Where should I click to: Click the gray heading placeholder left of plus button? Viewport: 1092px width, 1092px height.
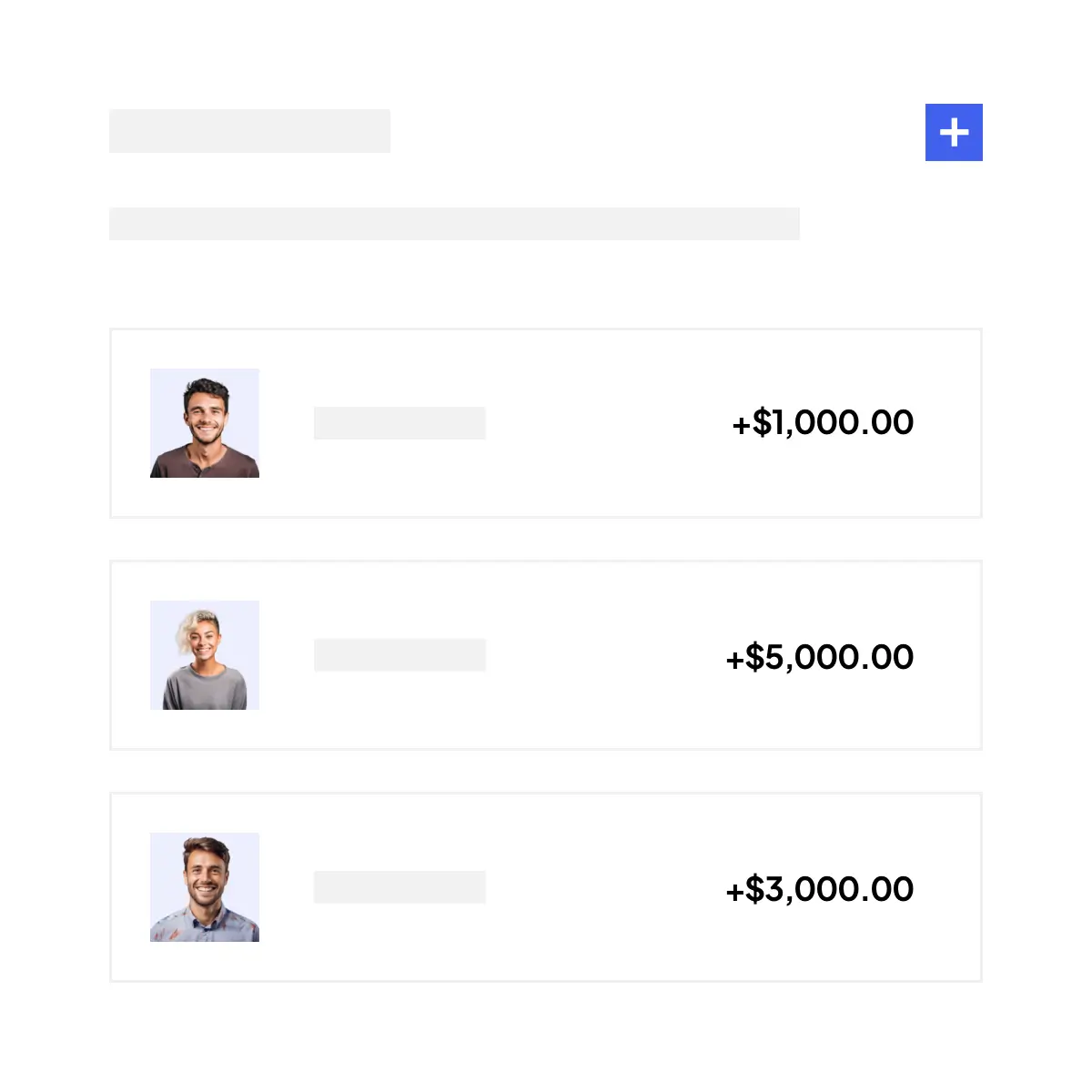[x=249, y=131]
